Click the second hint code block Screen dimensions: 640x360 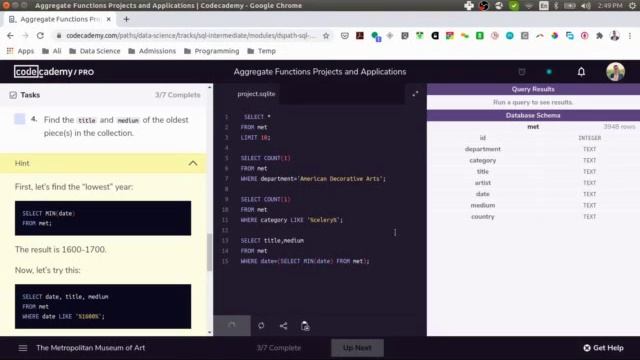tap(103, 306)
